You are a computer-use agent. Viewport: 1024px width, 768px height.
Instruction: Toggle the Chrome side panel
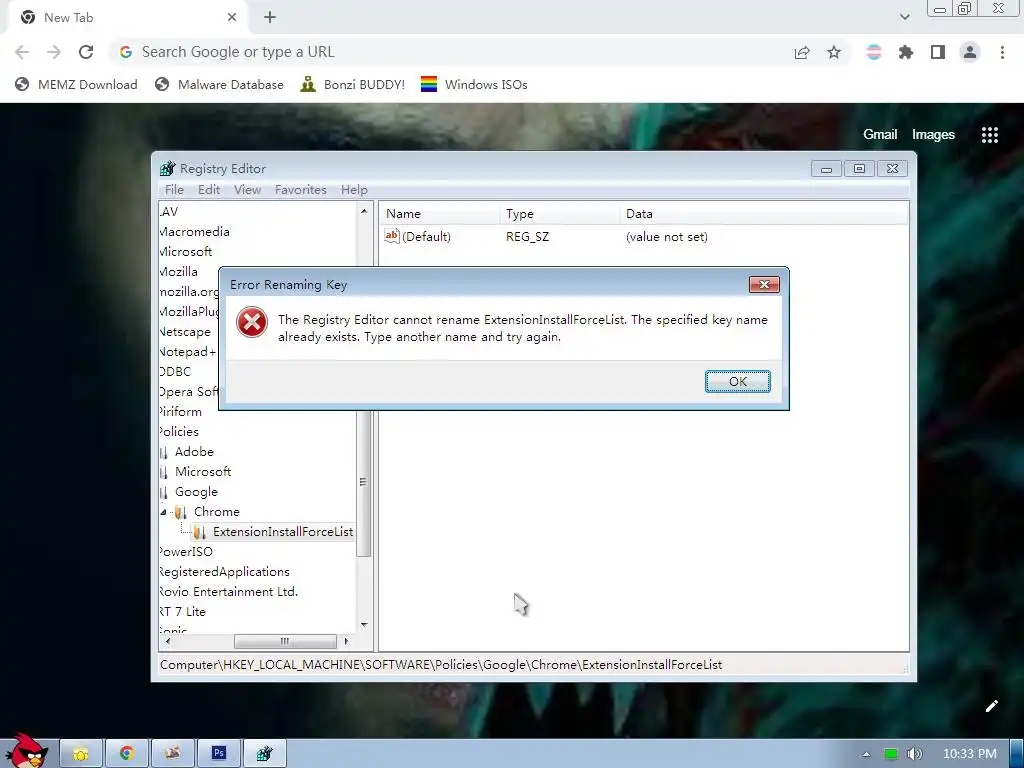pos(938,52)
